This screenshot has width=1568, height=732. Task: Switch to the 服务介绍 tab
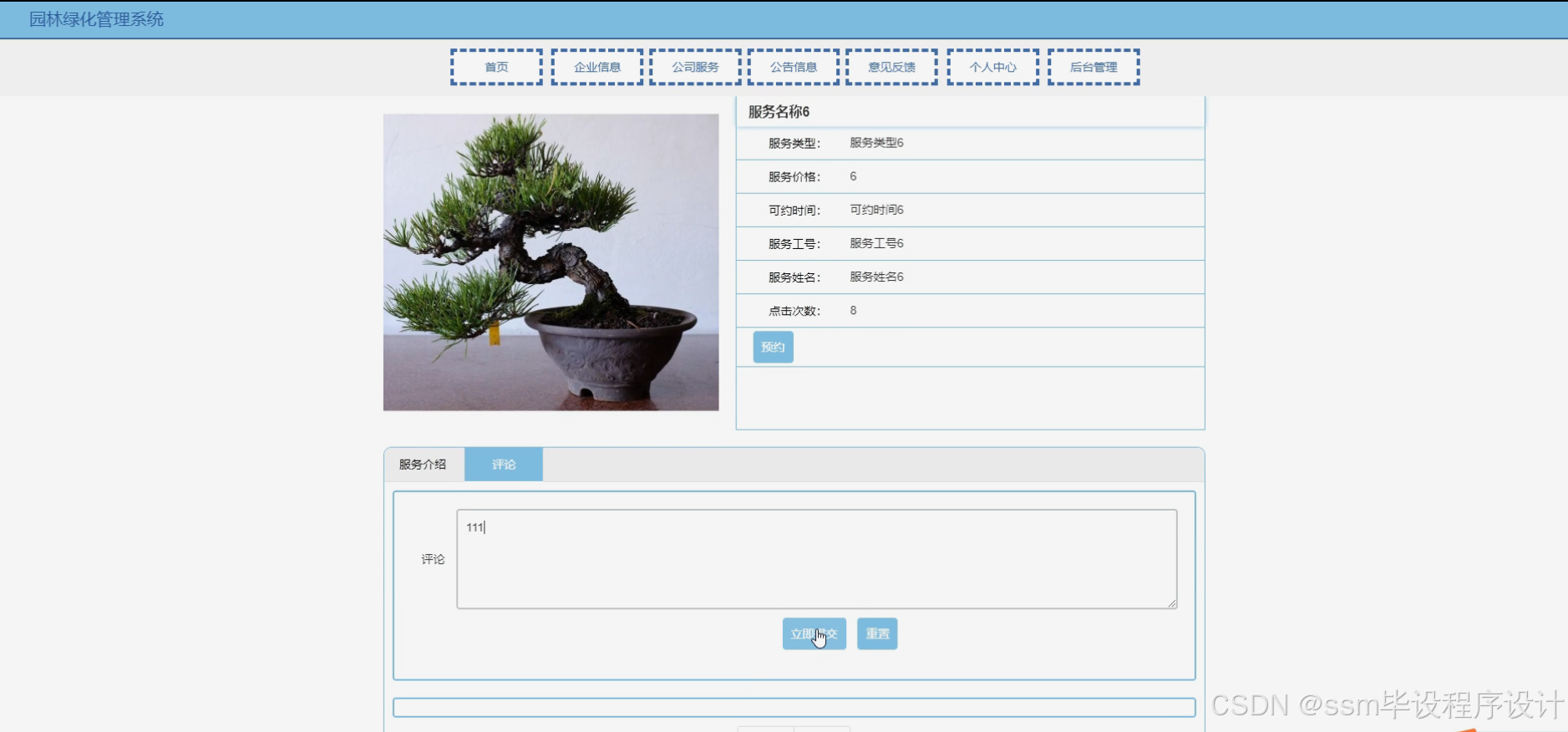point(423,465)
